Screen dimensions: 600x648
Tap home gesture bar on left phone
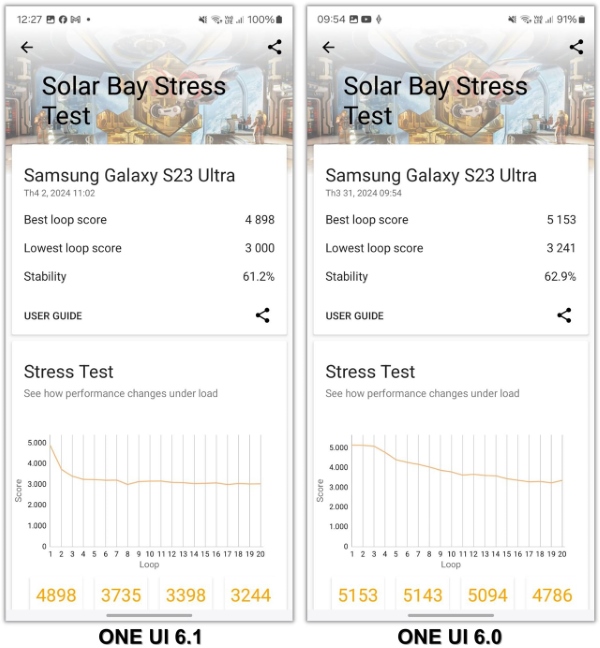(149, 615)
